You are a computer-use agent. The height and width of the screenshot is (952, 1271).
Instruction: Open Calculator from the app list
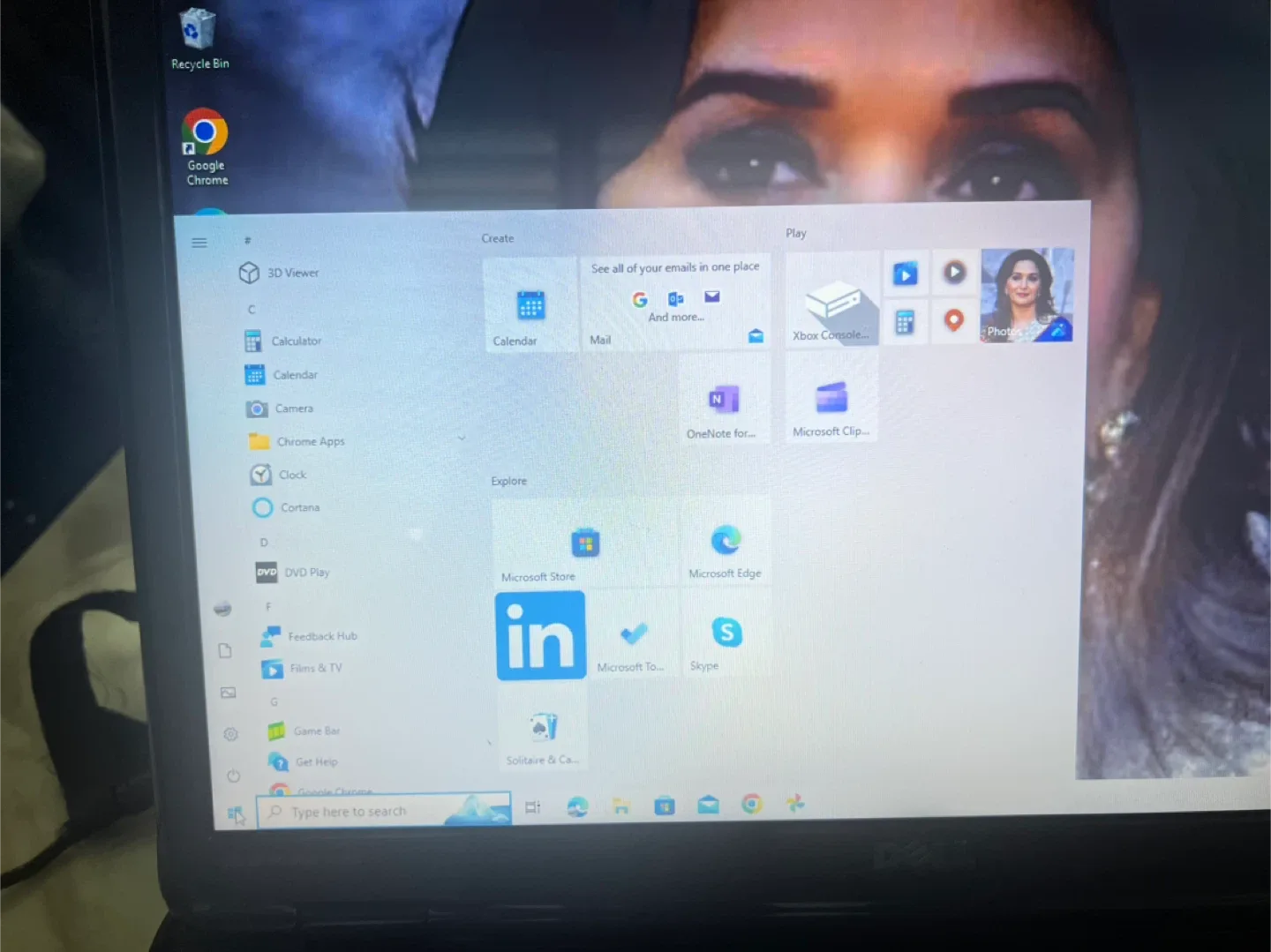296,341
